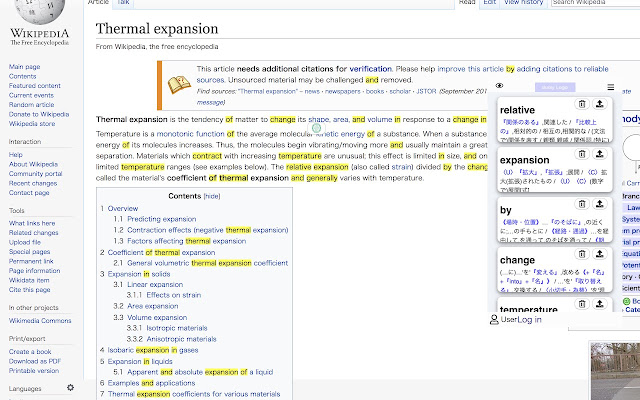The image size is (640, 400).
Task: Delete the 'by' word card
Action: point(582,204)
